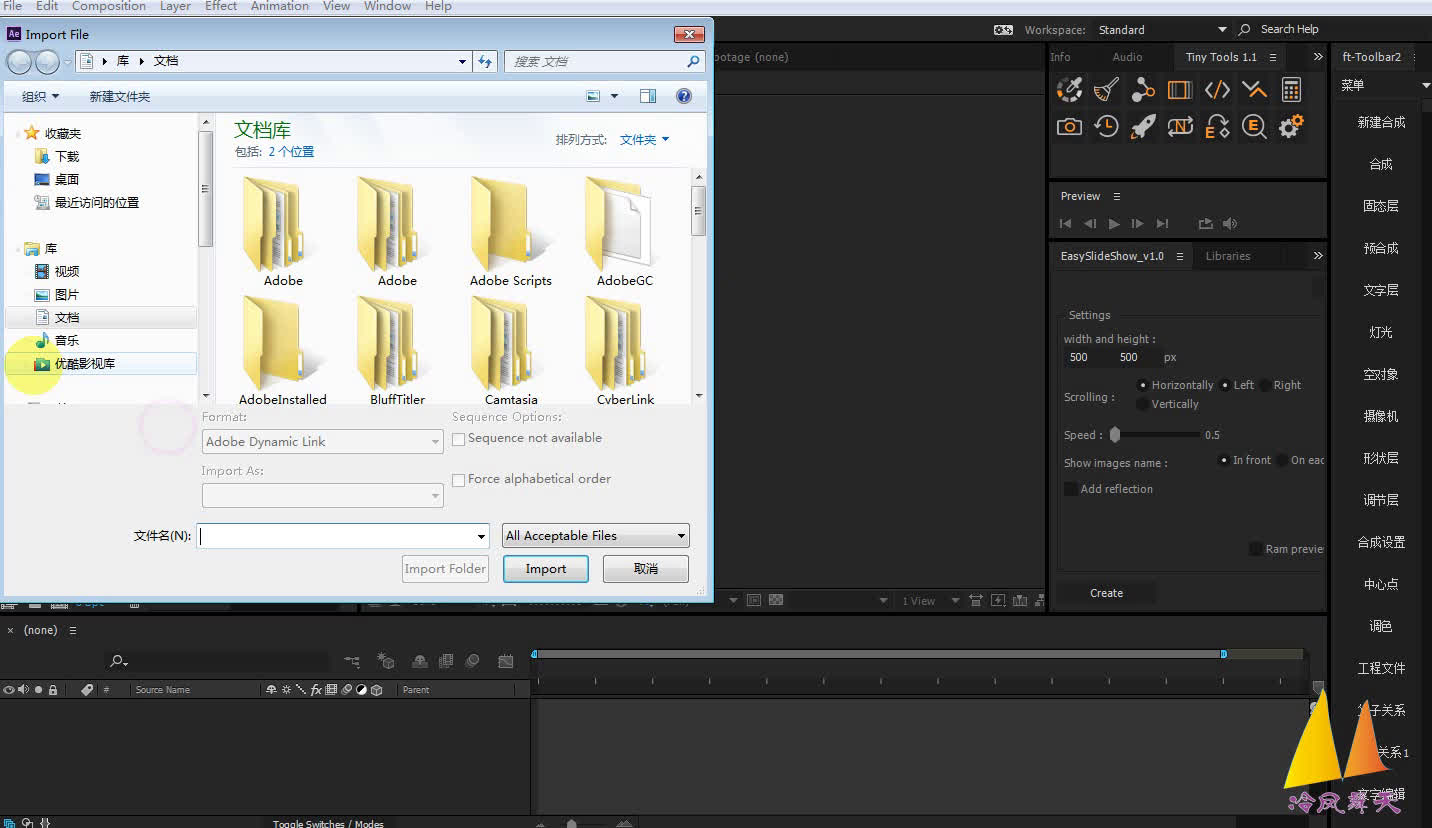Viewport: 1432px width, 828px height.
Task: Select the Right direction radio button
Action: click(1265, 385)
